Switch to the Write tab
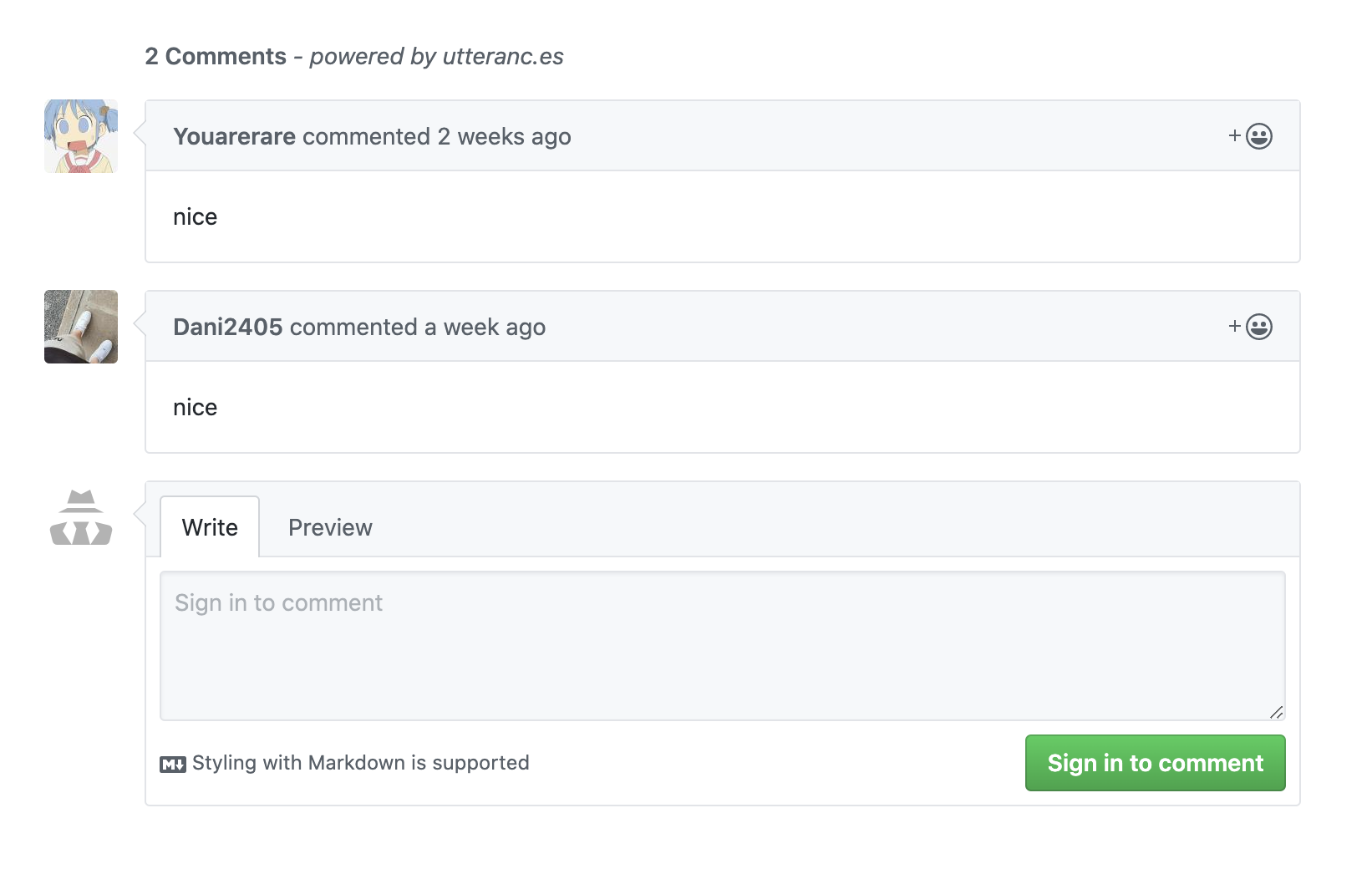Screen dimensions: 1372x869 (210, 527)
